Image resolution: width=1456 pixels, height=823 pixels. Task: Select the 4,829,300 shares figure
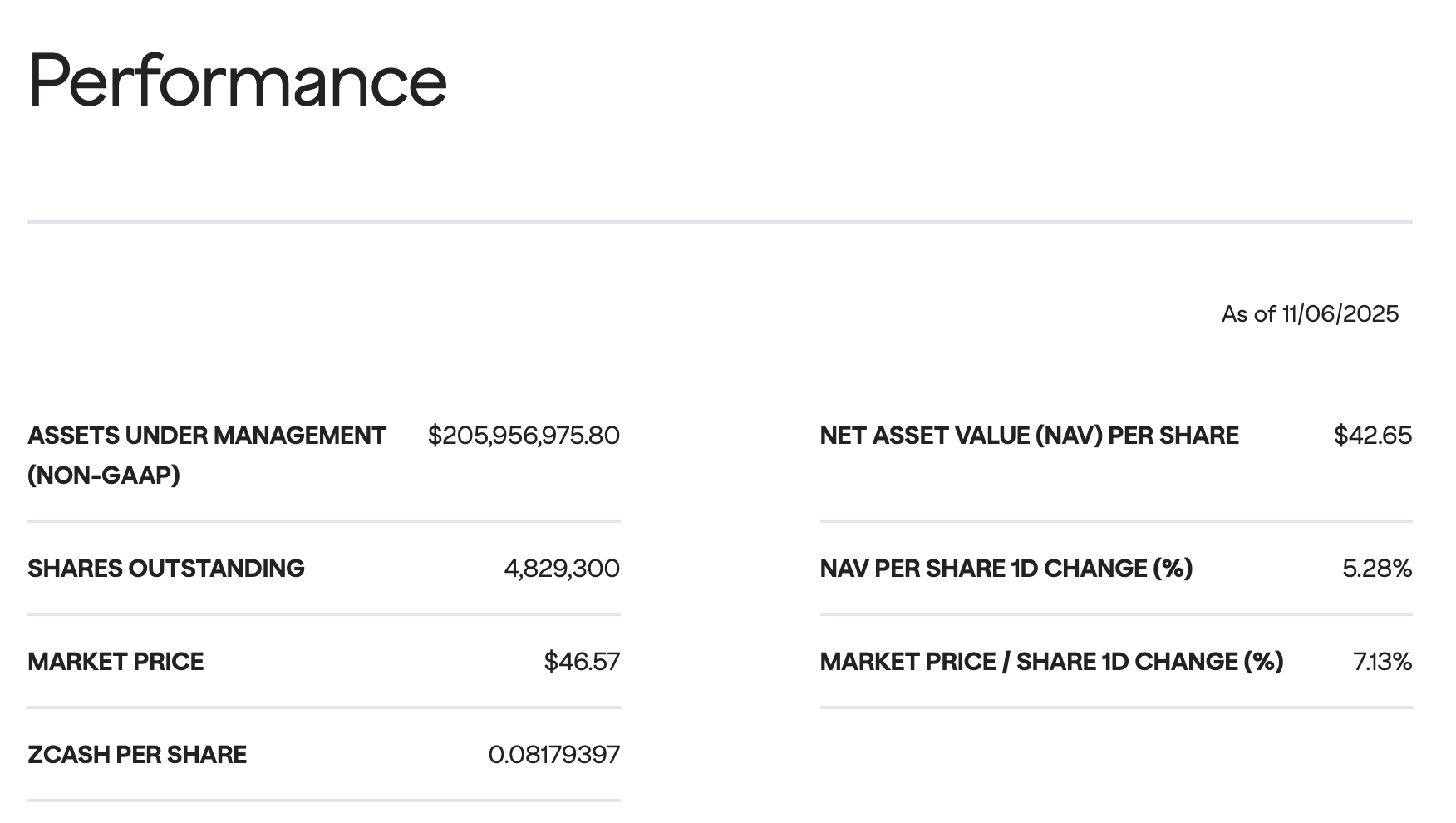click(562, 569)
